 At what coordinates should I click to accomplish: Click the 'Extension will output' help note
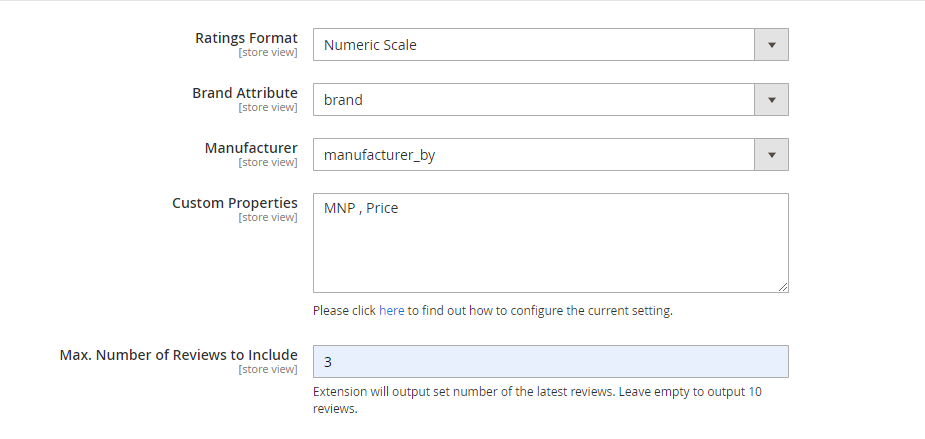pyautogui.click(x=537, y=400)
